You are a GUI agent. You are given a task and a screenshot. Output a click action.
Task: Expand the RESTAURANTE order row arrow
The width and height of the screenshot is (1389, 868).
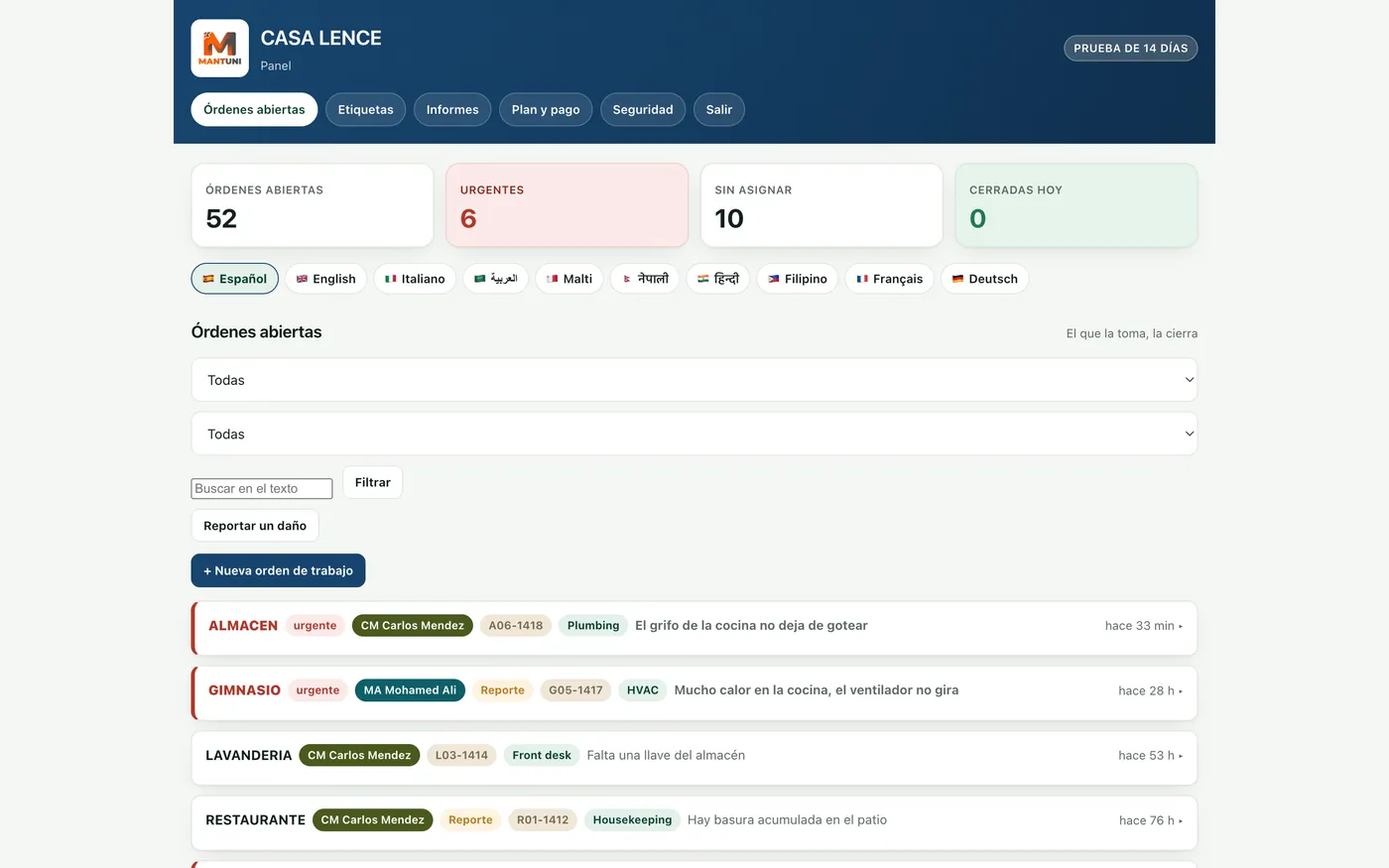click(1180, 821)
